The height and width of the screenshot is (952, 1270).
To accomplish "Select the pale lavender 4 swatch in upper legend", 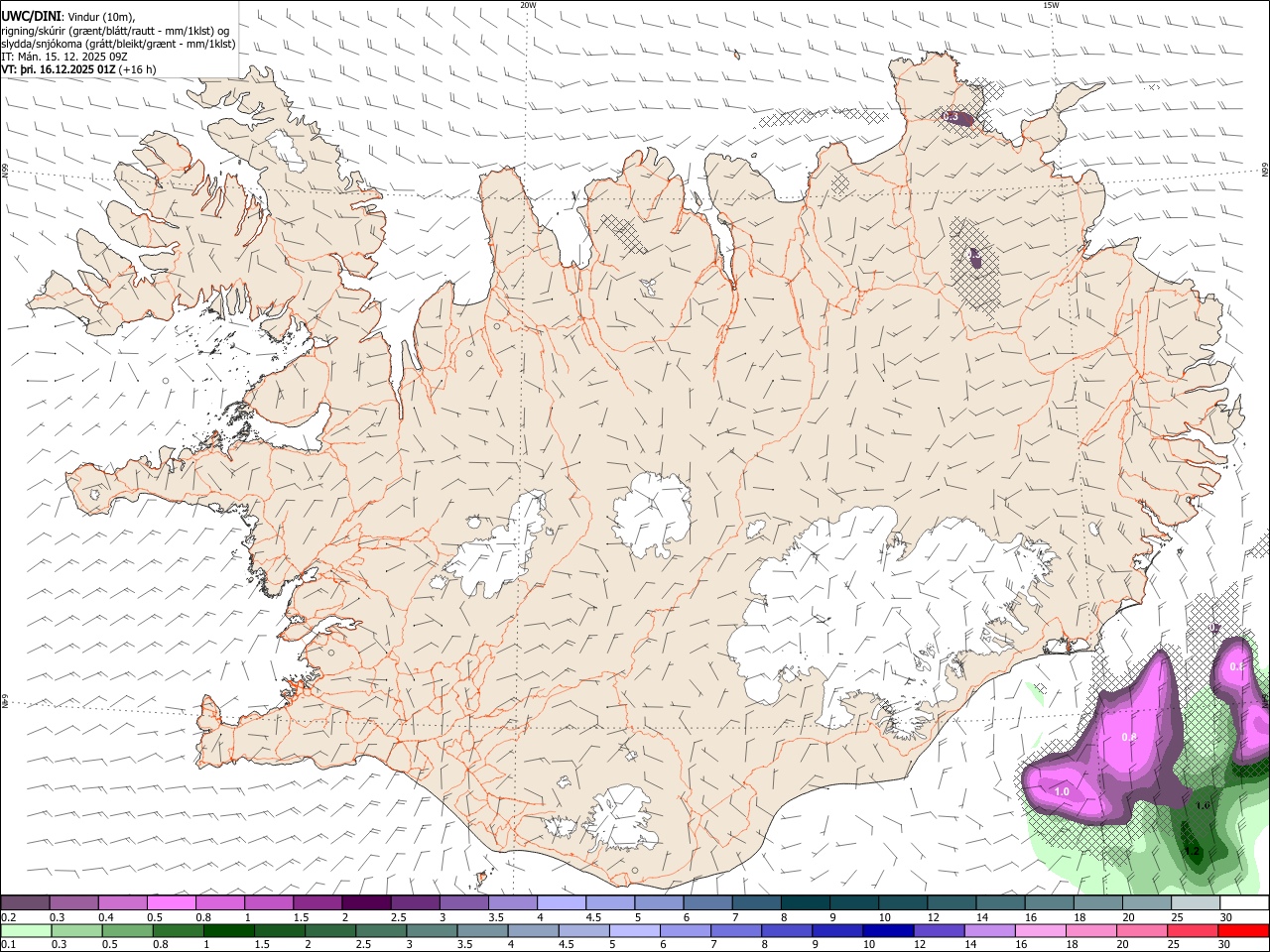I will click(x=561, y=903).
